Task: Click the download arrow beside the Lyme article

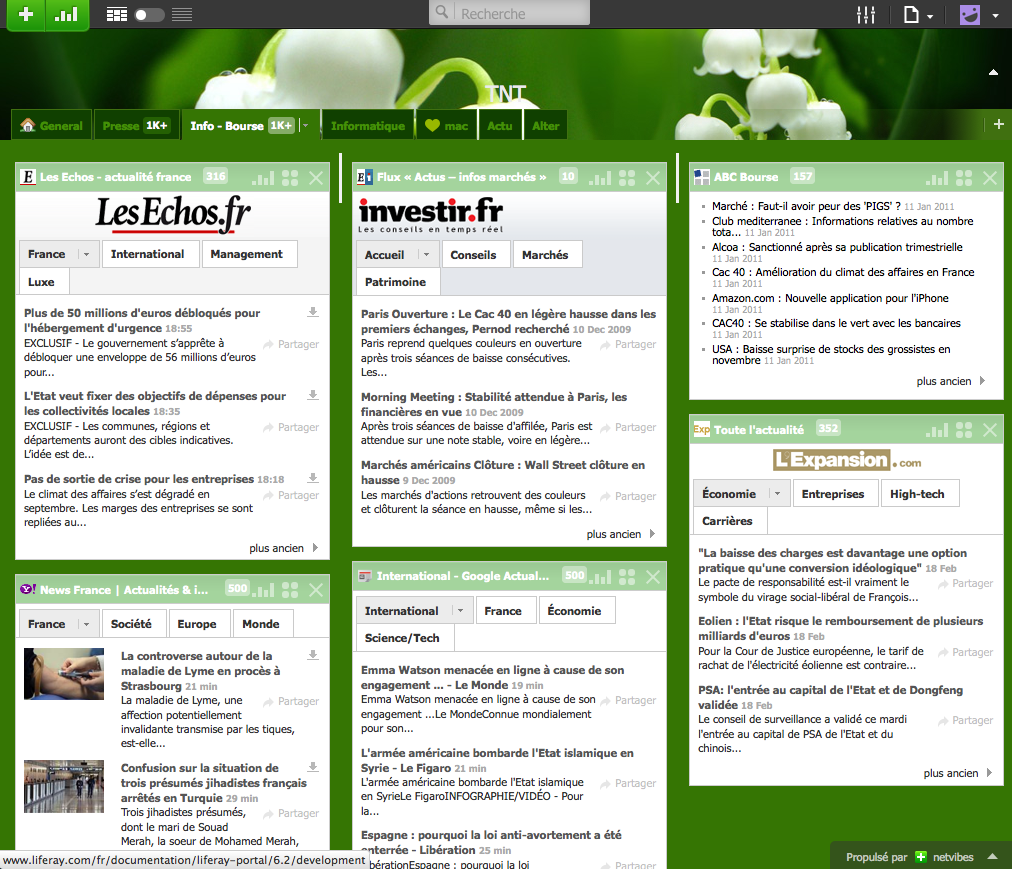Action: point(313,656)
